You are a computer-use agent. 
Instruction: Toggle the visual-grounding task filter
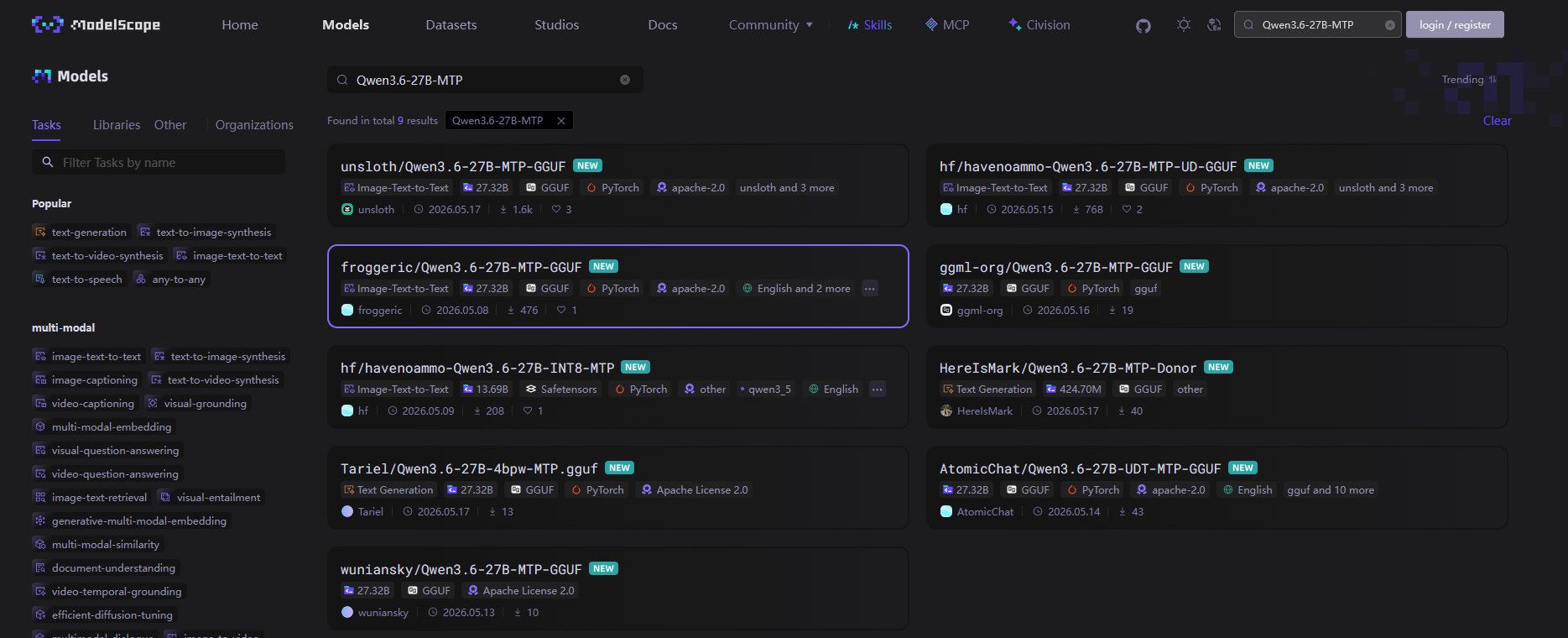tap(197, 404)
